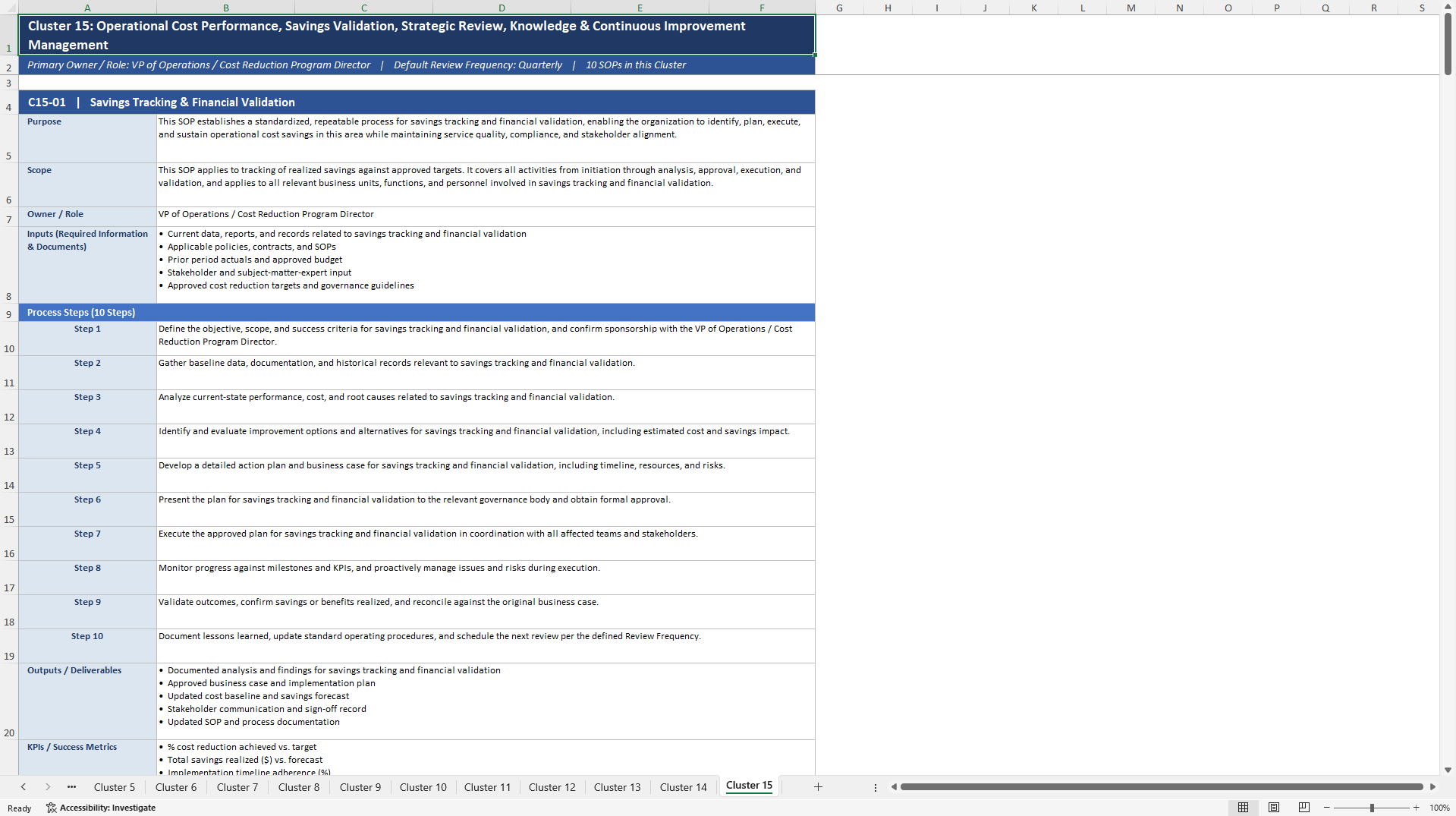Viewport: 1456px width, 816px height.
Task: Click the tab bar options dots
Action: (876, 787)
